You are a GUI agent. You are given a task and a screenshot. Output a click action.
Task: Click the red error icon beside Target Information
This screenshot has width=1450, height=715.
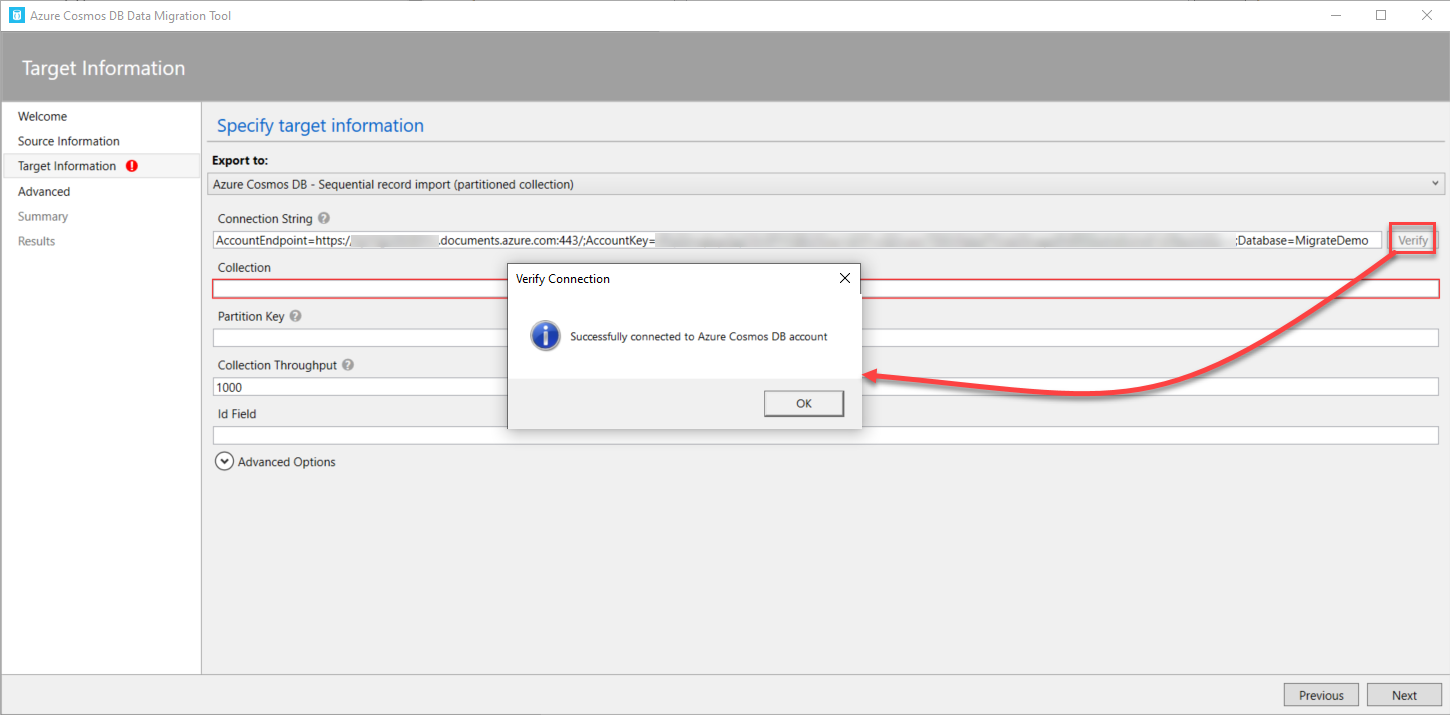(132, 166)
